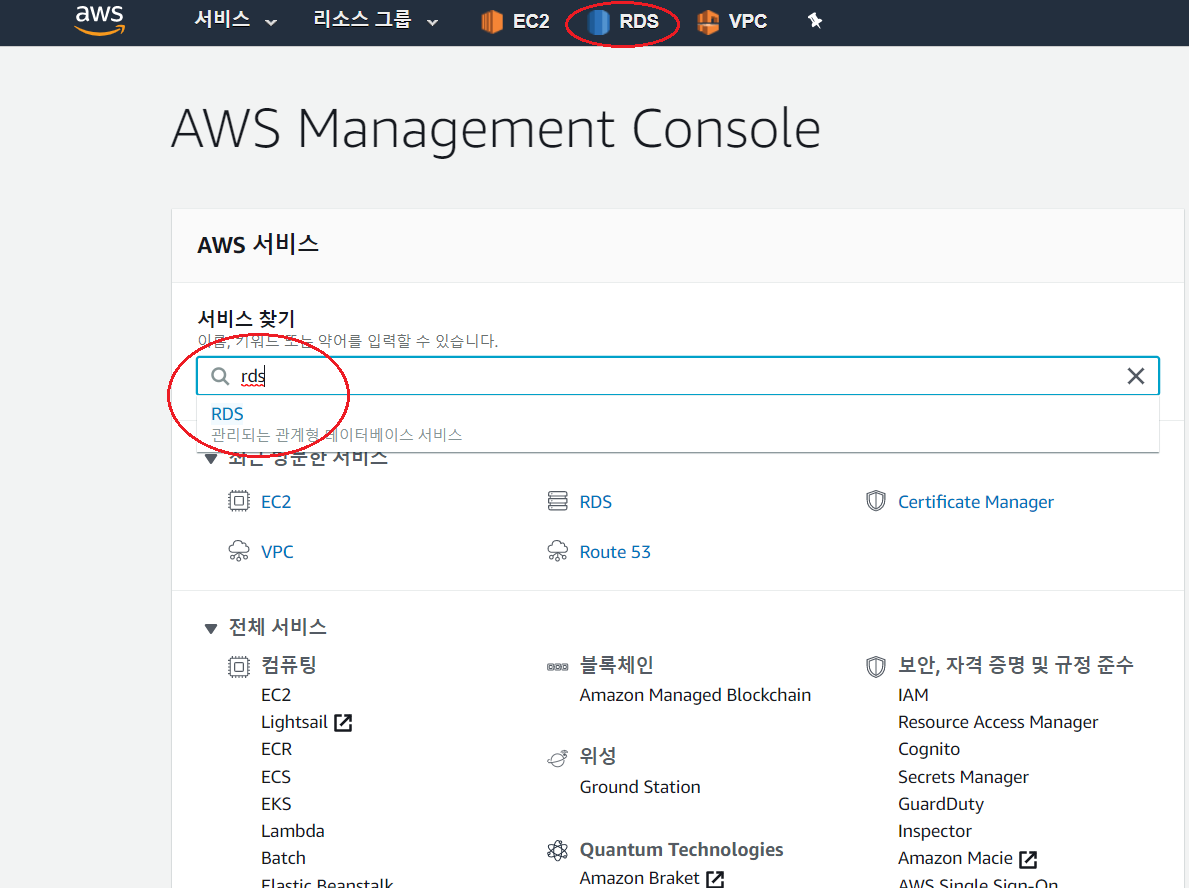1189x895 pixels.
Task: Collapse the 전체 서비스 section
Action: tap(211, 628)
